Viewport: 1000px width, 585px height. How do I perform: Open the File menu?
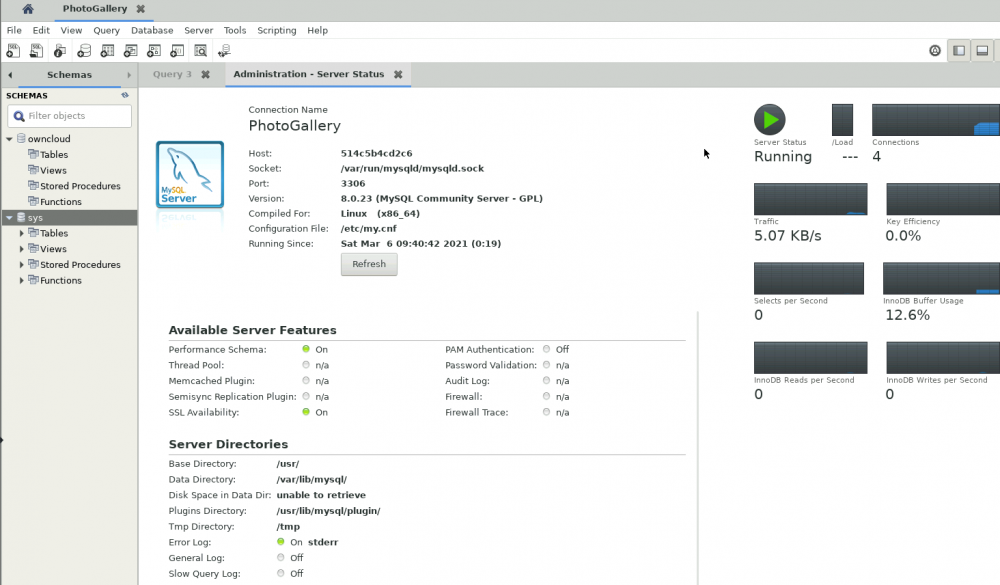14,30
